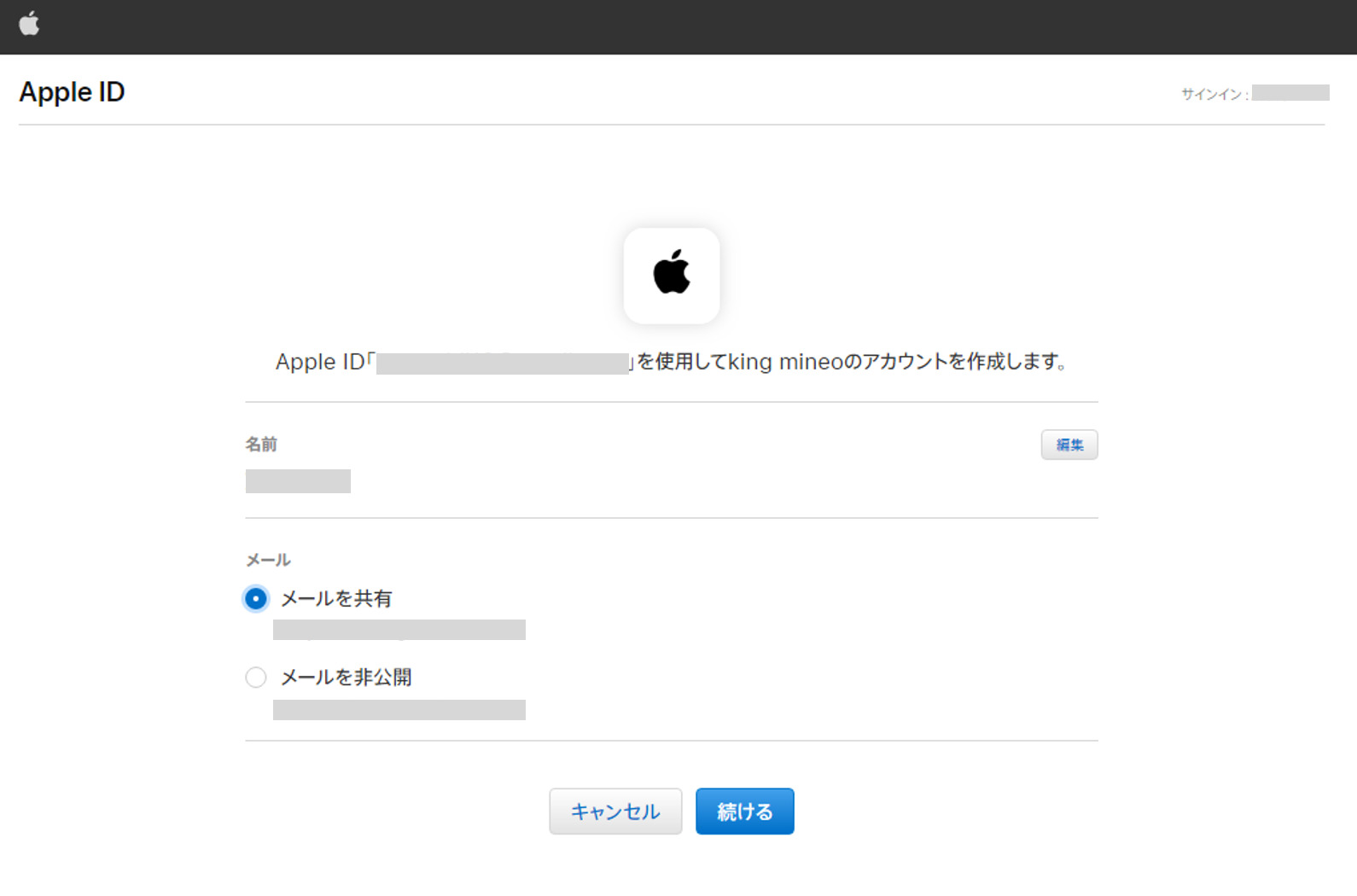Click the king mineo account creation message
This screenshot has height=896, width=1357.
671,362
